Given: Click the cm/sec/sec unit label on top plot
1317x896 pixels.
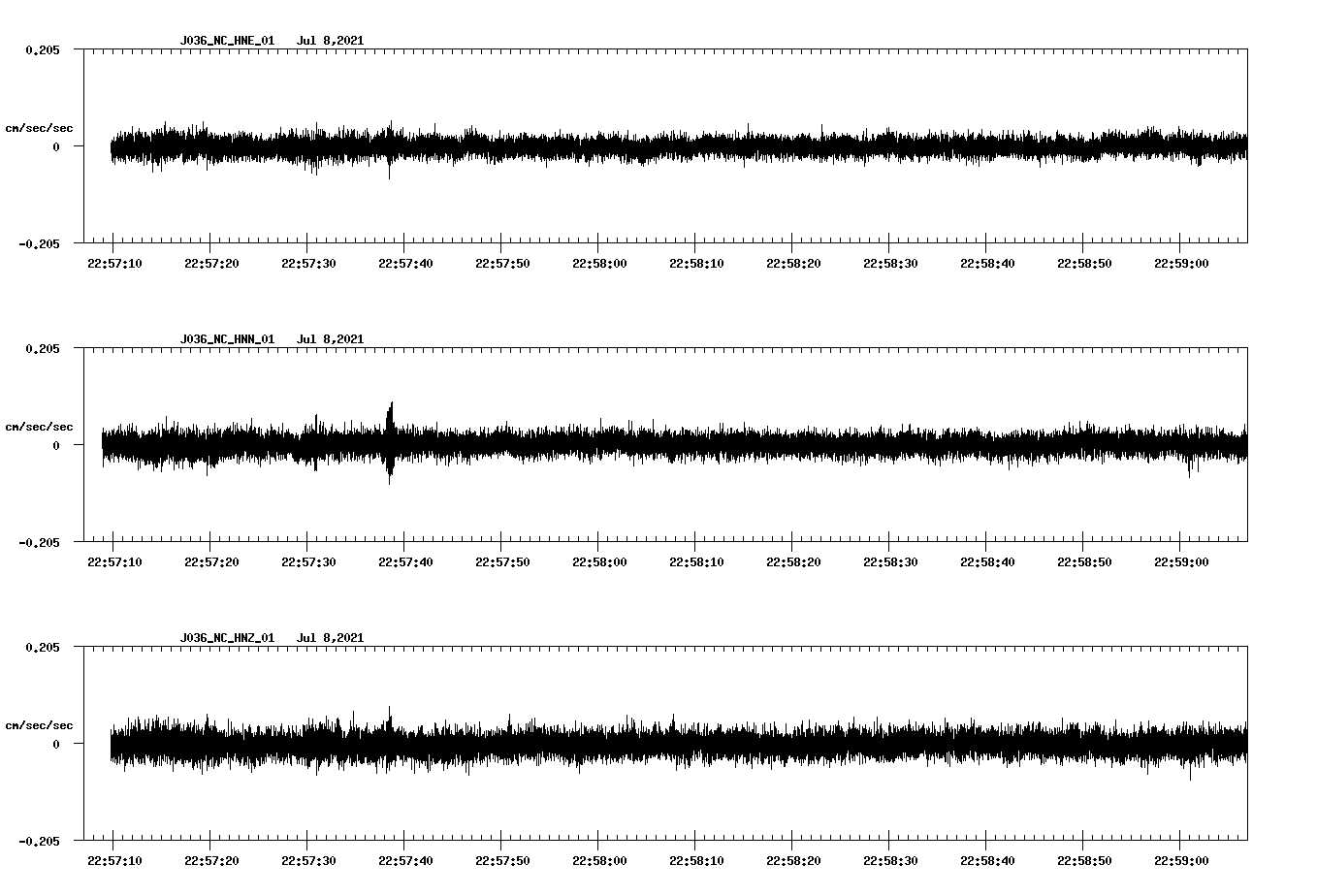Looking at the screenshot, I should (x=40, y=128).
